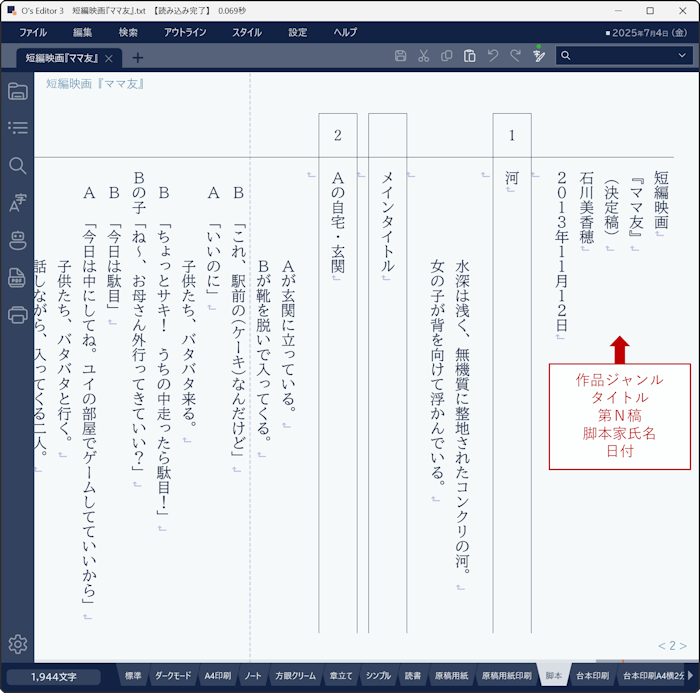Redo edit with toolbar arrow
Image resolution: width=700 pixels, height=693 pixels.
pos(516,56)
